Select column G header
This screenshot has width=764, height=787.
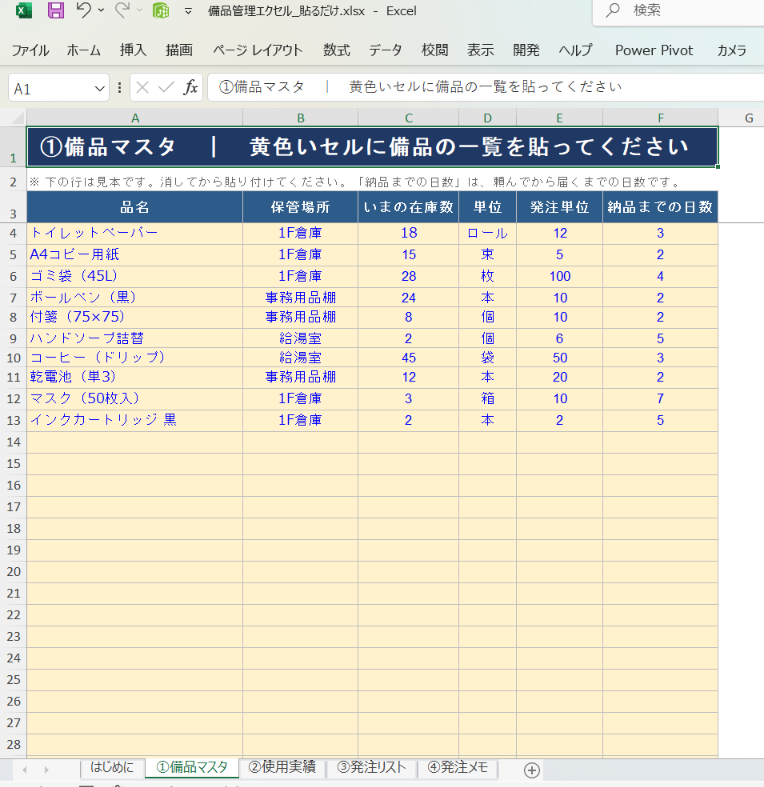(748, 118)
